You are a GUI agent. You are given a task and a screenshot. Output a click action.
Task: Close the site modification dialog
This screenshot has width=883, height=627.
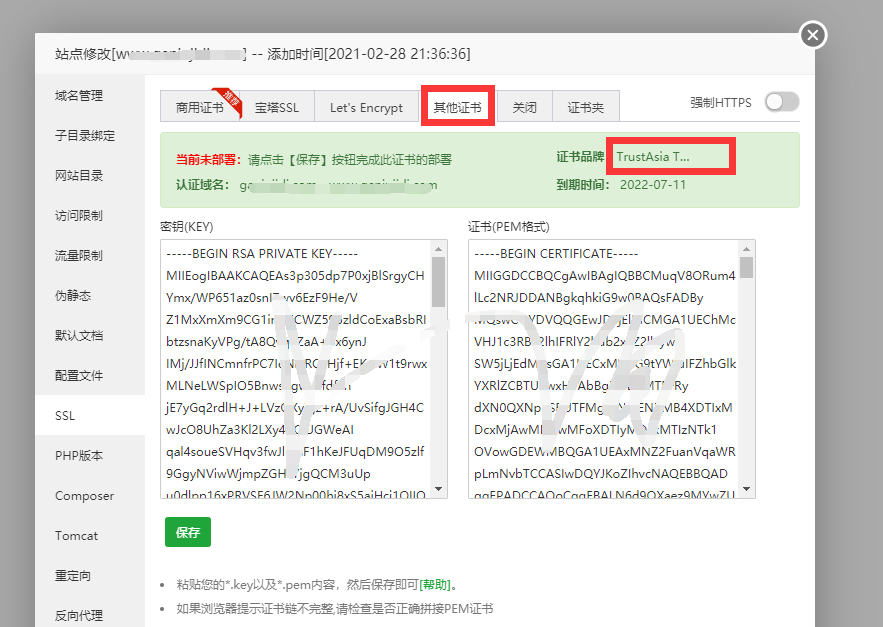point(813,35)
